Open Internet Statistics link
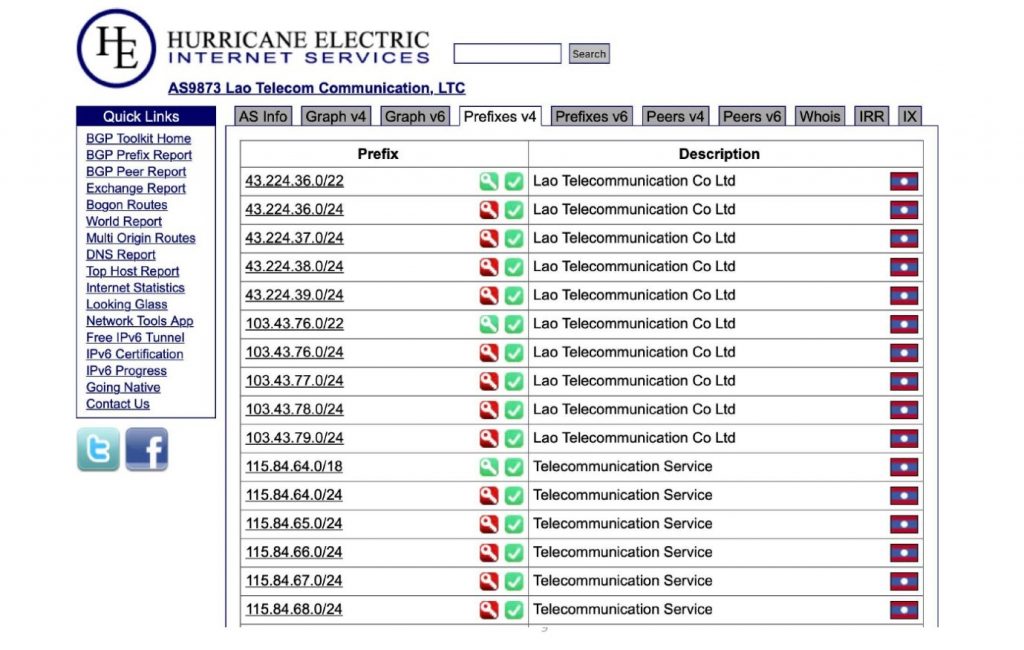1024x650 pixels. [135, 287]
